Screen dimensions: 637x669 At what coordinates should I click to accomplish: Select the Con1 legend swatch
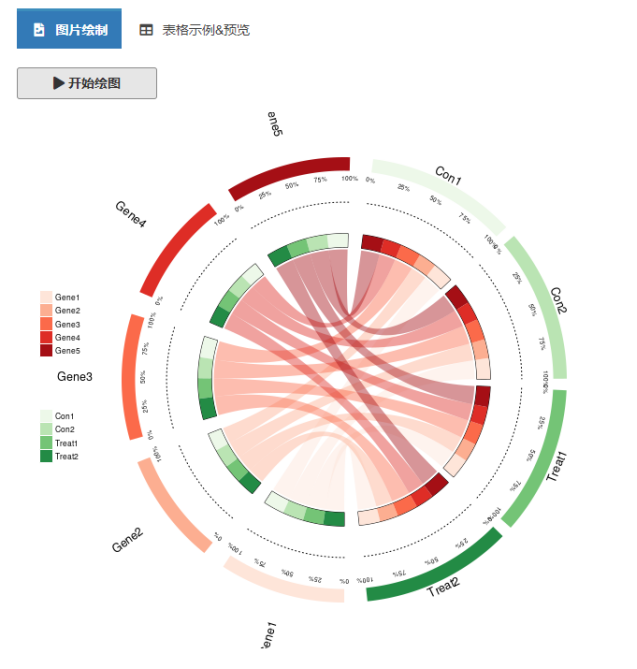point(46,416)
